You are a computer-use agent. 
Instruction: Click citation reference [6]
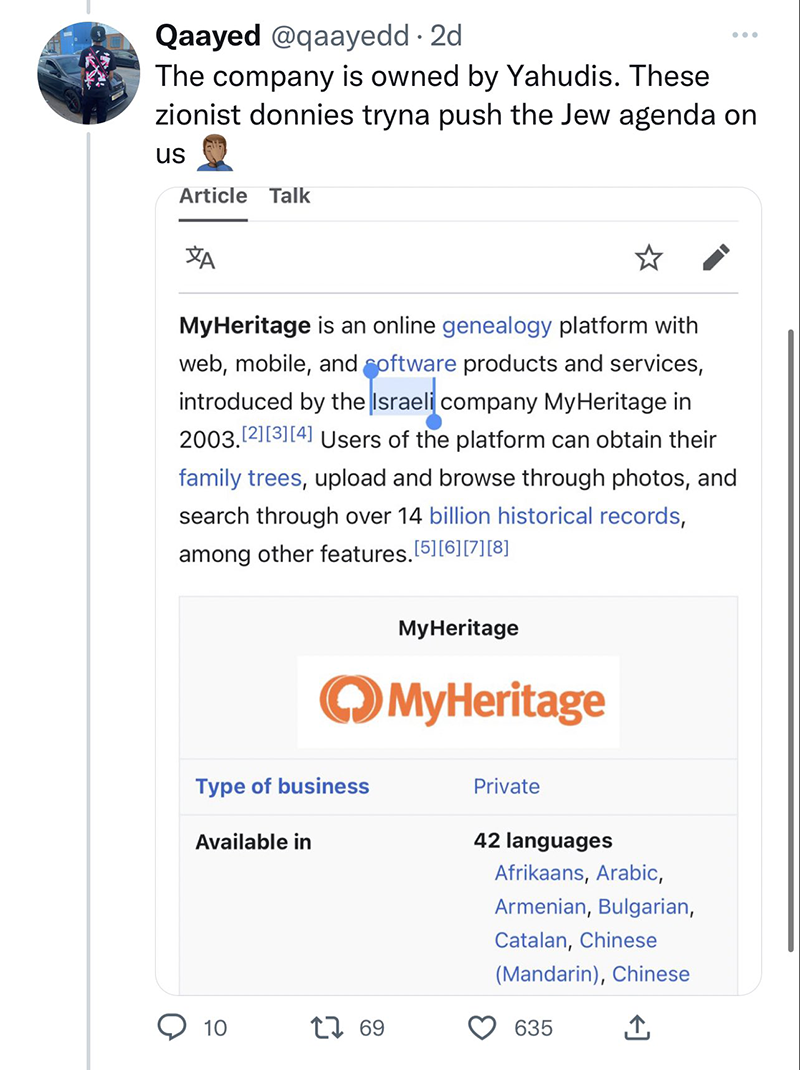pos(449,547)
